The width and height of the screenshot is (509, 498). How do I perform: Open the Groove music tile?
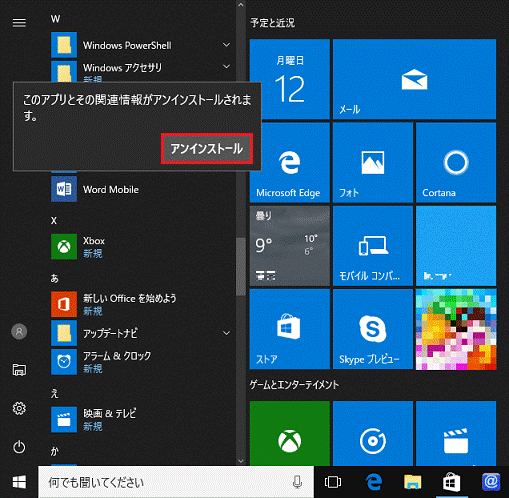[373, 433]
